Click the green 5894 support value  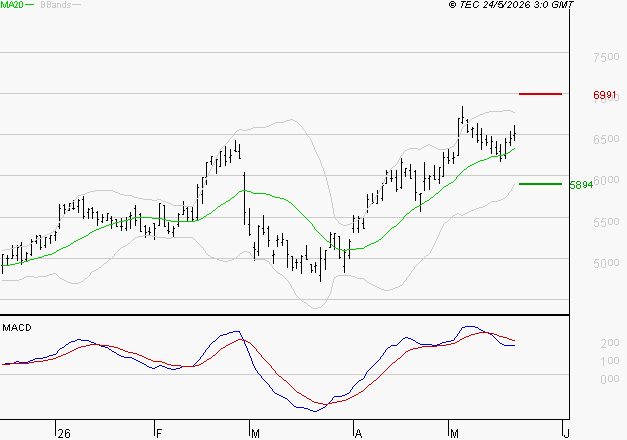[581, 185]
